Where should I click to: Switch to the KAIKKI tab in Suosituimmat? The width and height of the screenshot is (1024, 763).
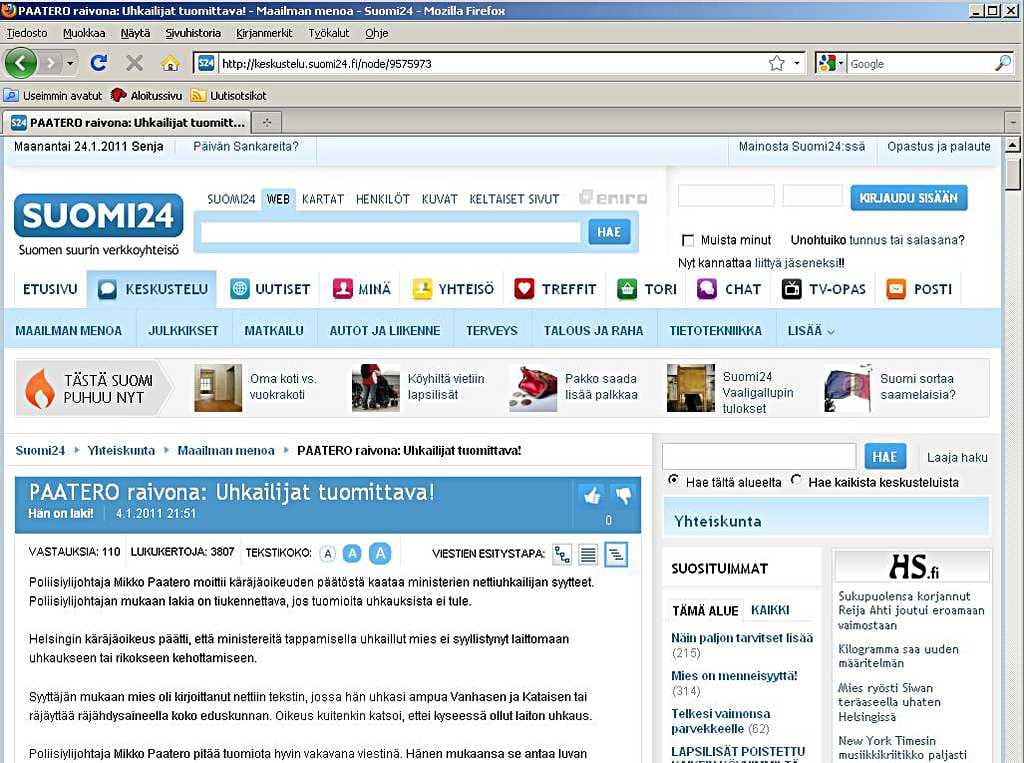(x=770, y=610)
